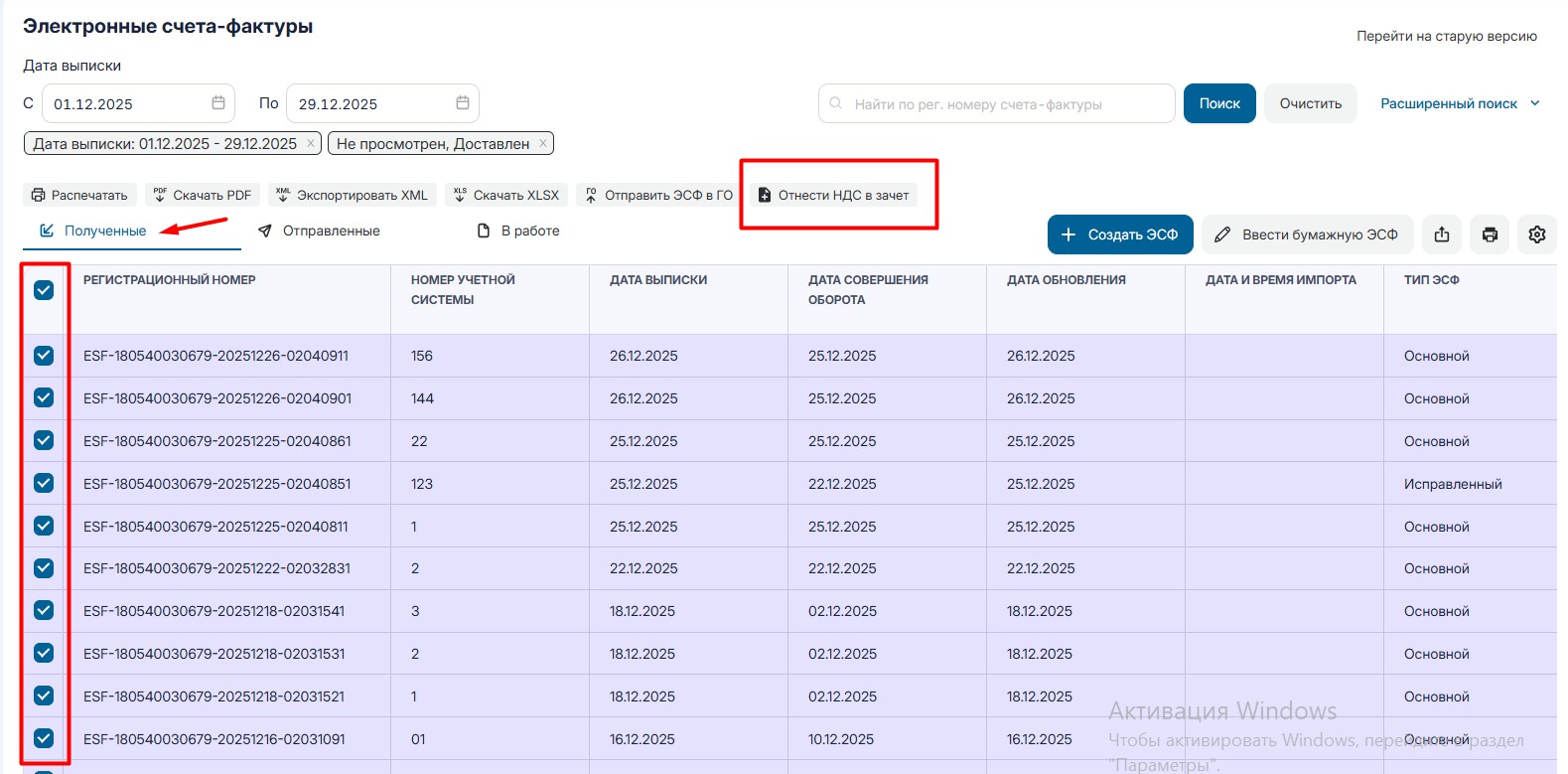Switch to the Отправленные tab
The height and width of the screenshot is (774, 1568).
tap(320, 231)
